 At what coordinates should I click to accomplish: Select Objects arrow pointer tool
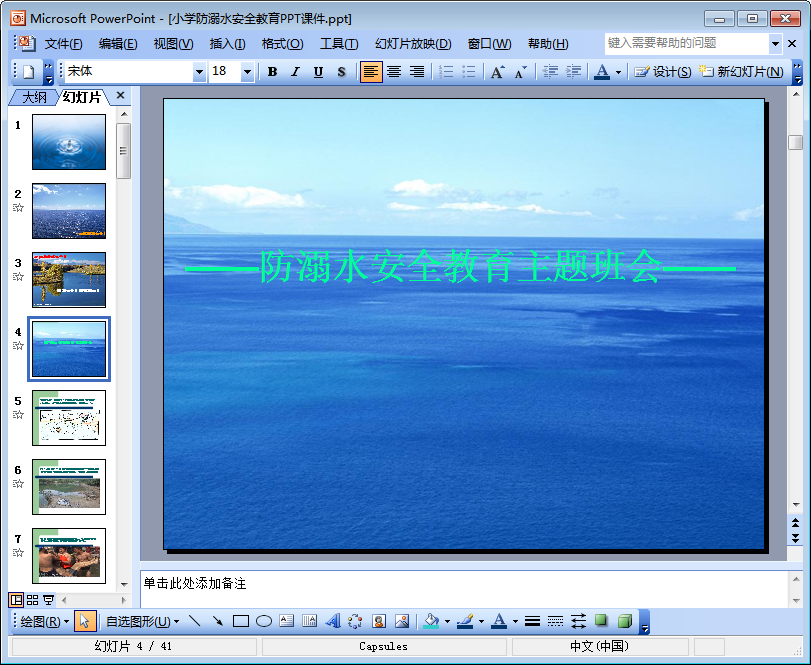(x=85, y=622)
